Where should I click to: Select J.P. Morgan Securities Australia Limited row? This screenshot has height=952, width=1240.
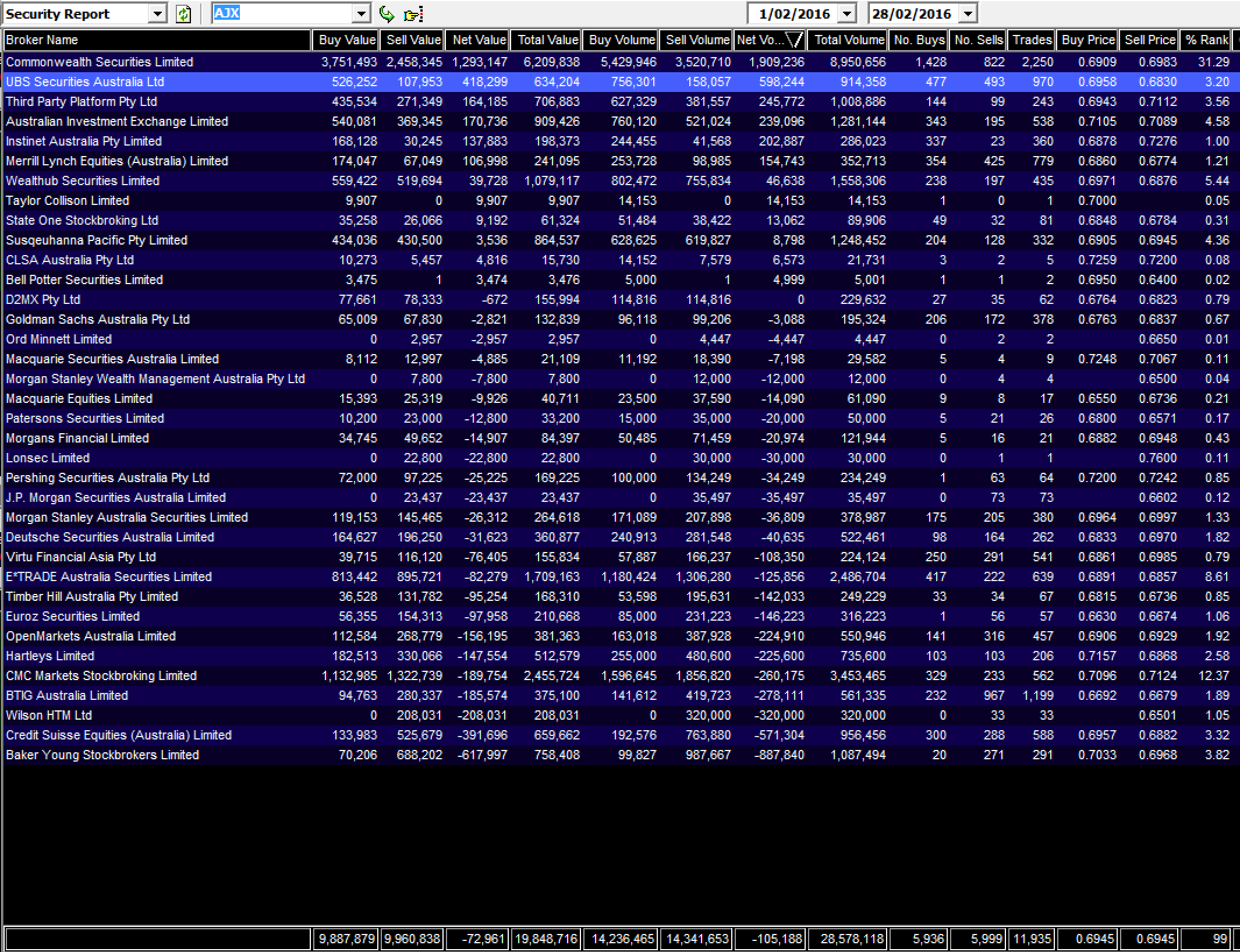click(x=621, y=497)
